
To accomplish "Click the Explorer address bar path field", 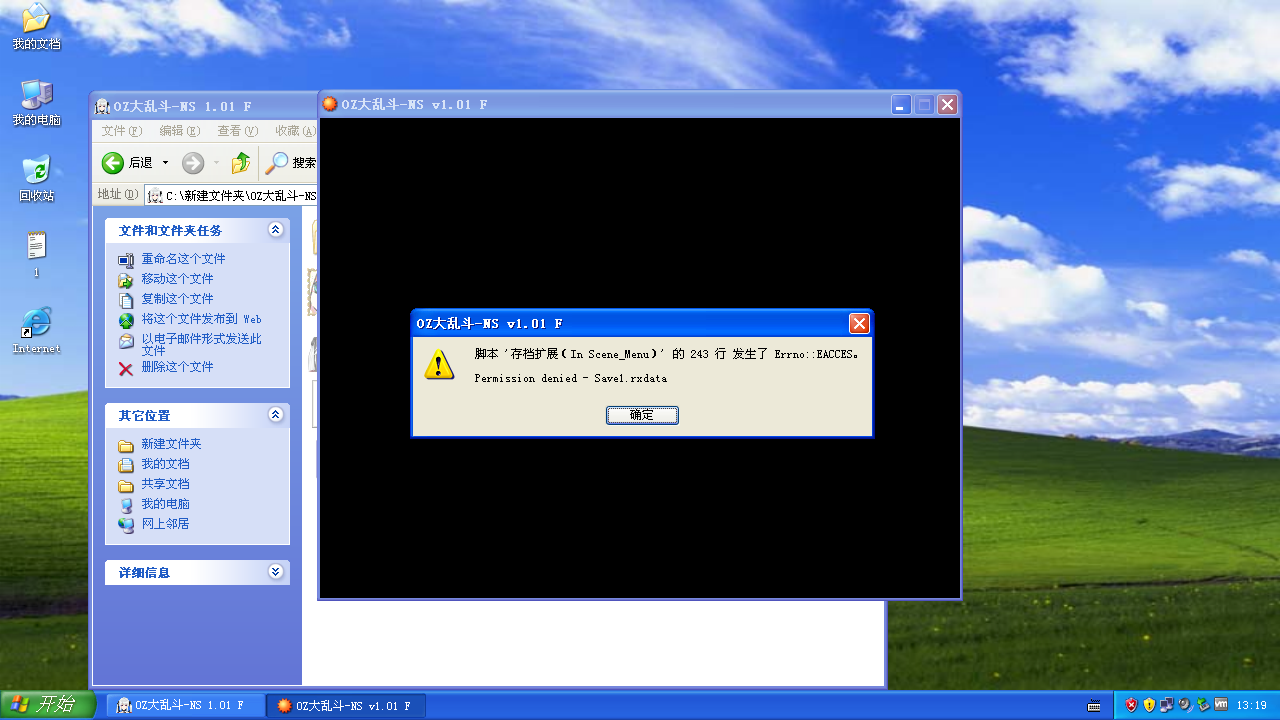I will click(x=231, y=195).
